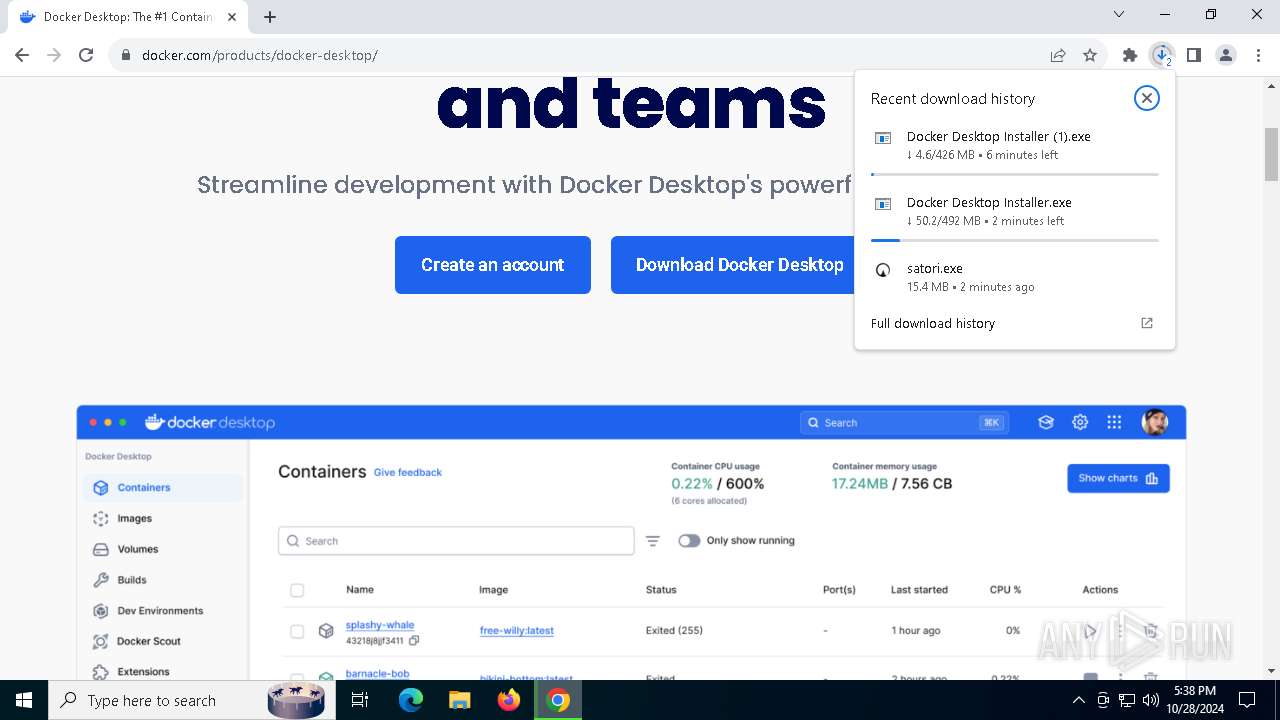This screenshot has width=1280, height=720.
Task: Go back to previous page
Action: 22,55
